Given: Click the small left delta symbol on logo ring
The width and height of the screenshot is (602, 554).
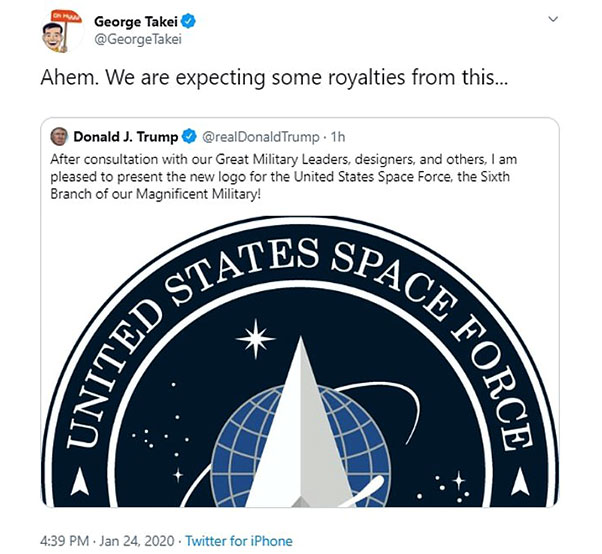Looking at the screenshot, I should (x=80, y=481).
